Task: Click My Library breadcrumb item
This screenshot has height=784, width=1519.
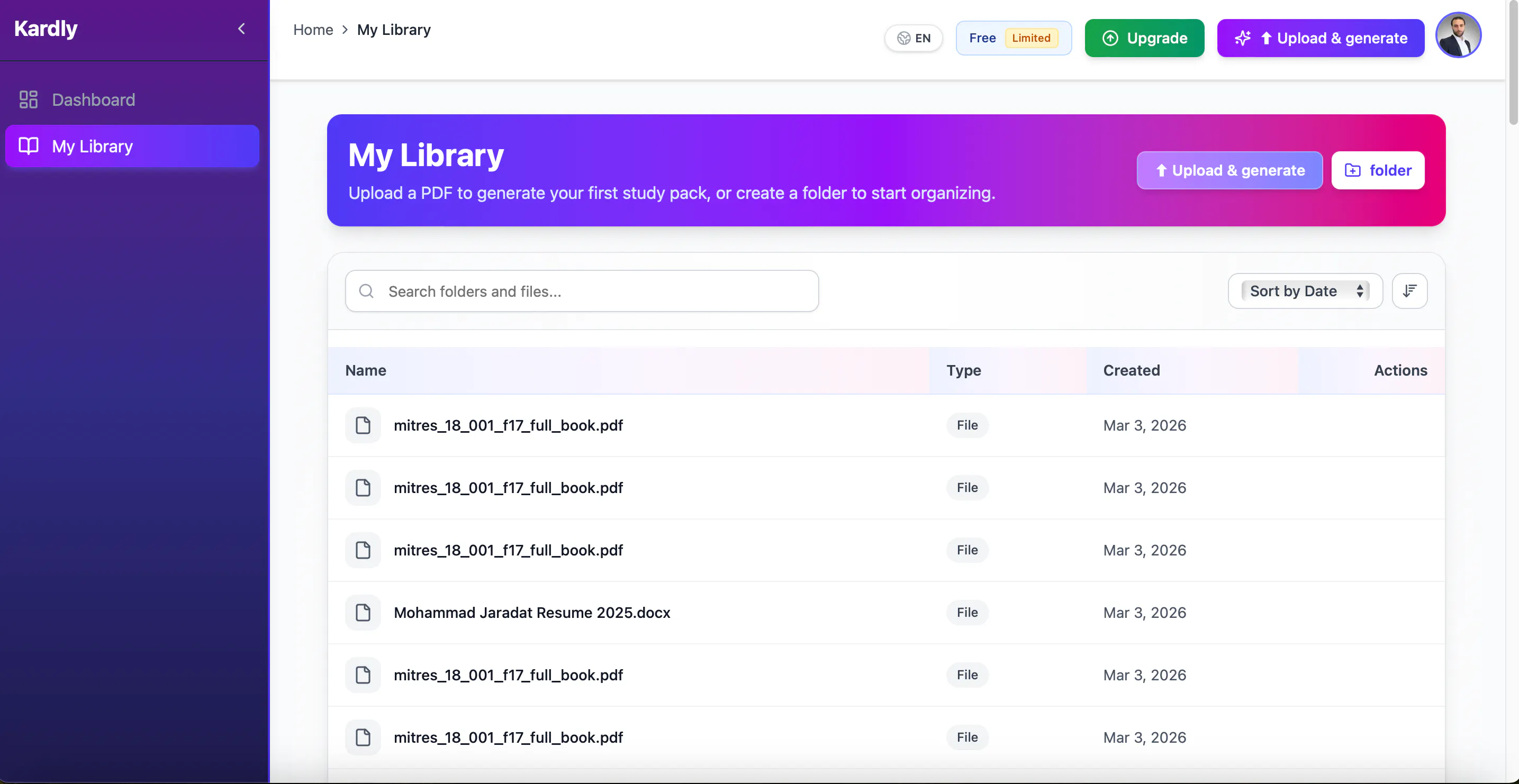Action: coord(394,30)
